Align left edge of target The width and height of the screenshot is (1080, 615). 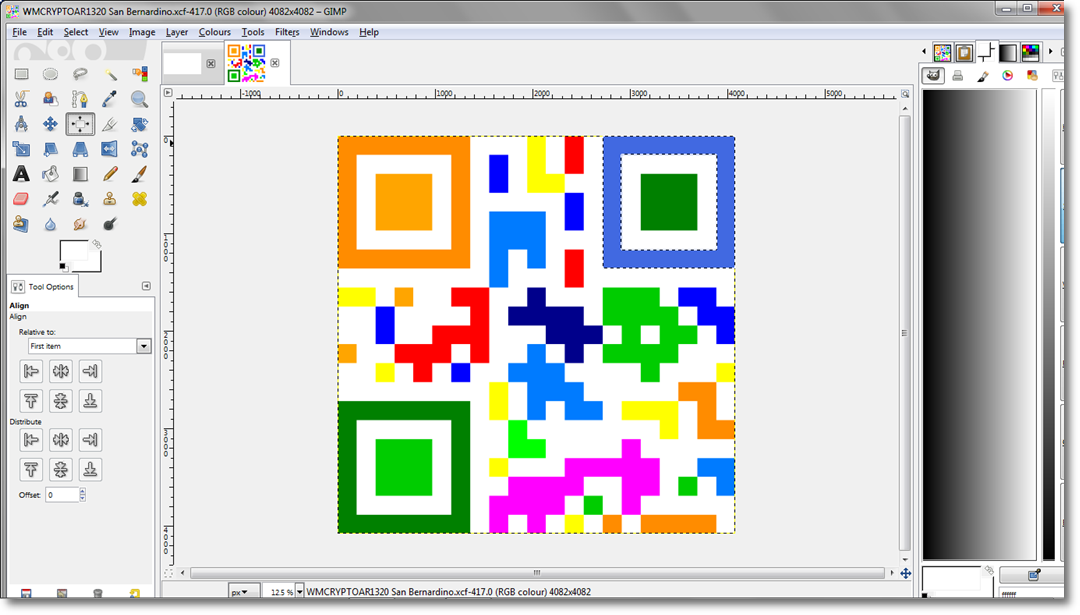[x=32, y=371]
